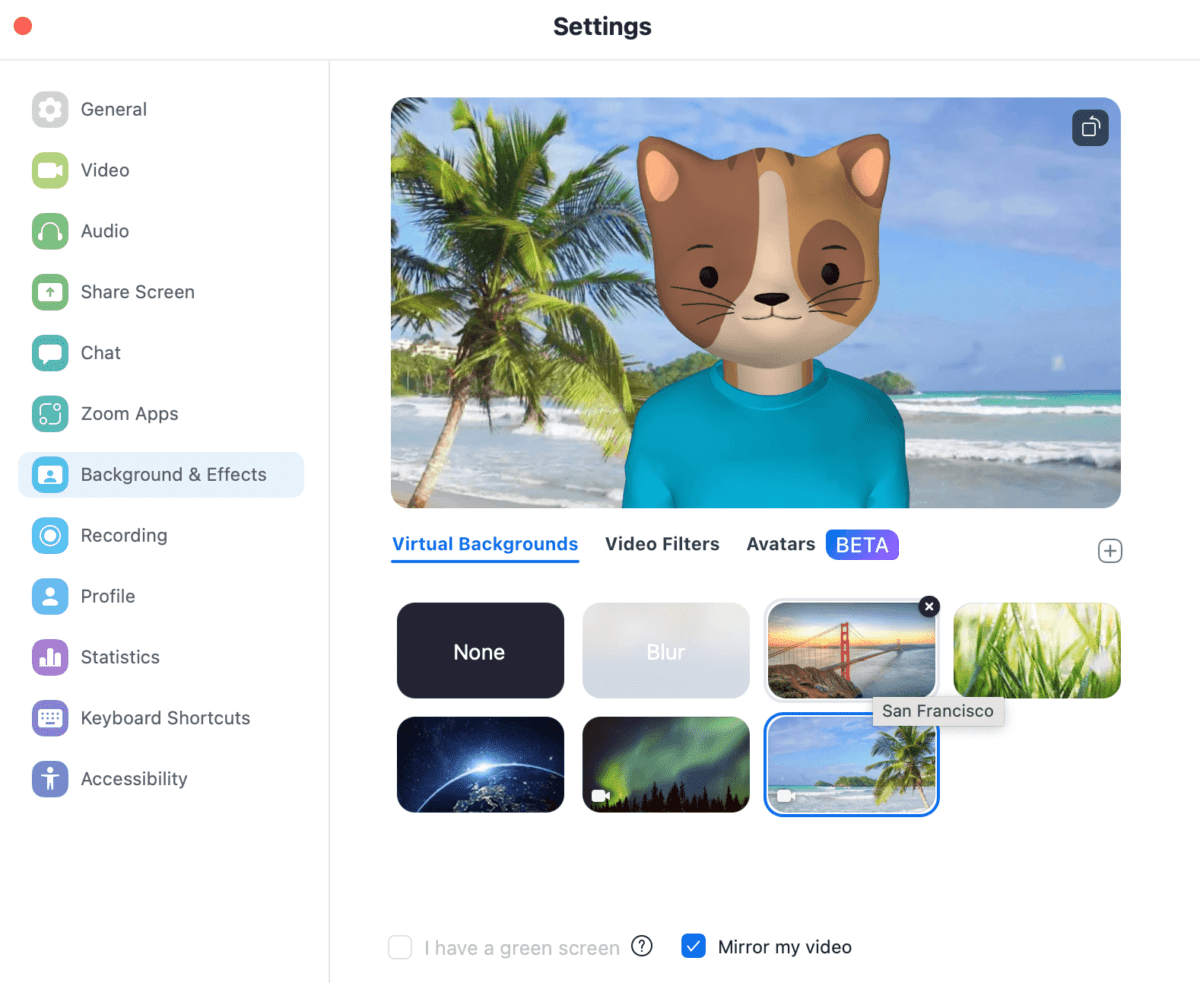Enable the 'I have a green screen' checkbox

tap(400, 947)
